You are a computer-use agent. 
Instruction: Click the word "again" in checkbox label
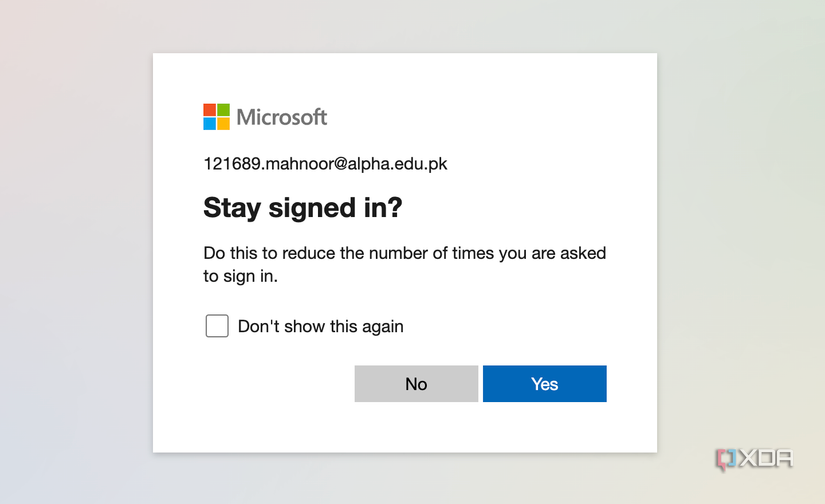click(x=381, y=326)
